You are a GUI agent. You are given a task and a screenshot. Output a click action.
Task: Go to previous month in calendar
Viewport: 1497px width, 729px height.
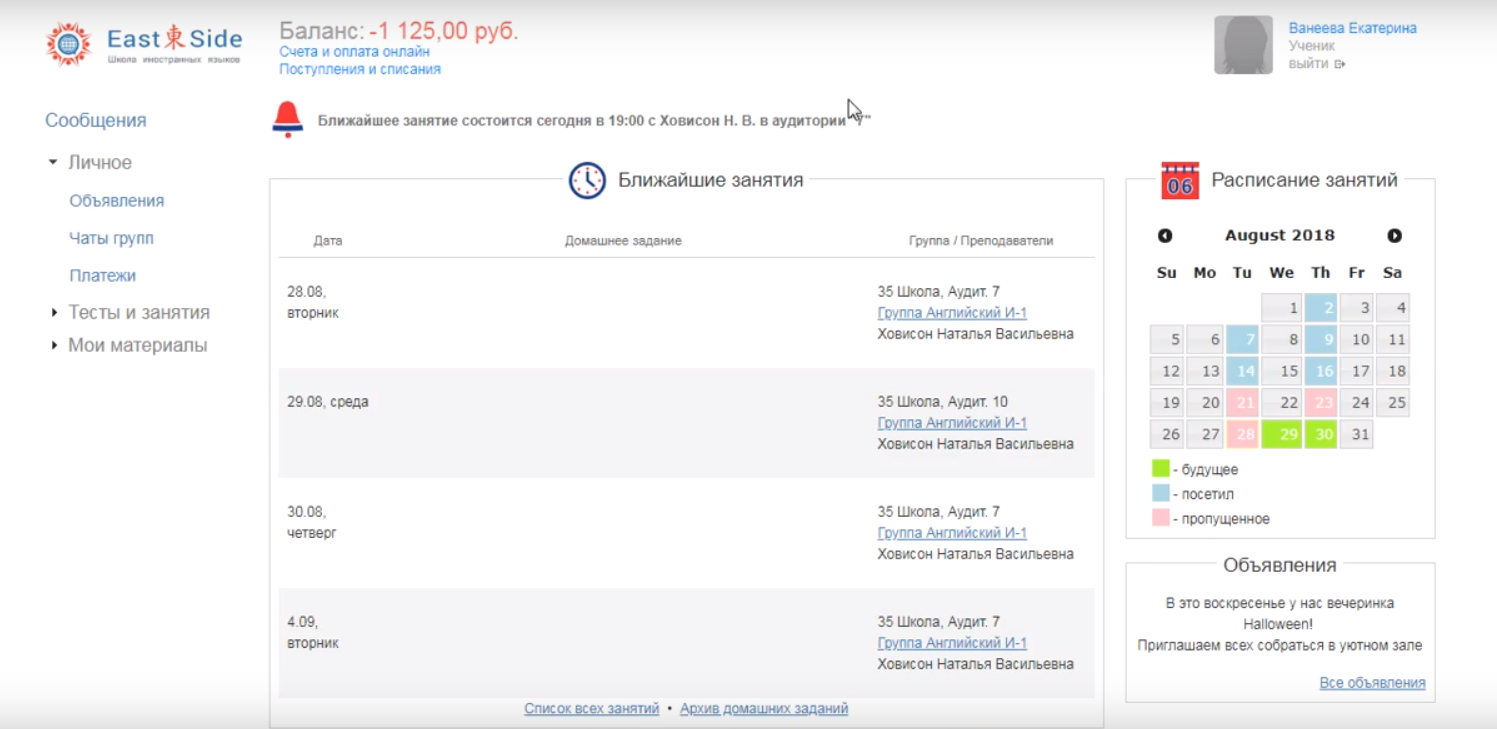click(x=1165, y=236)
